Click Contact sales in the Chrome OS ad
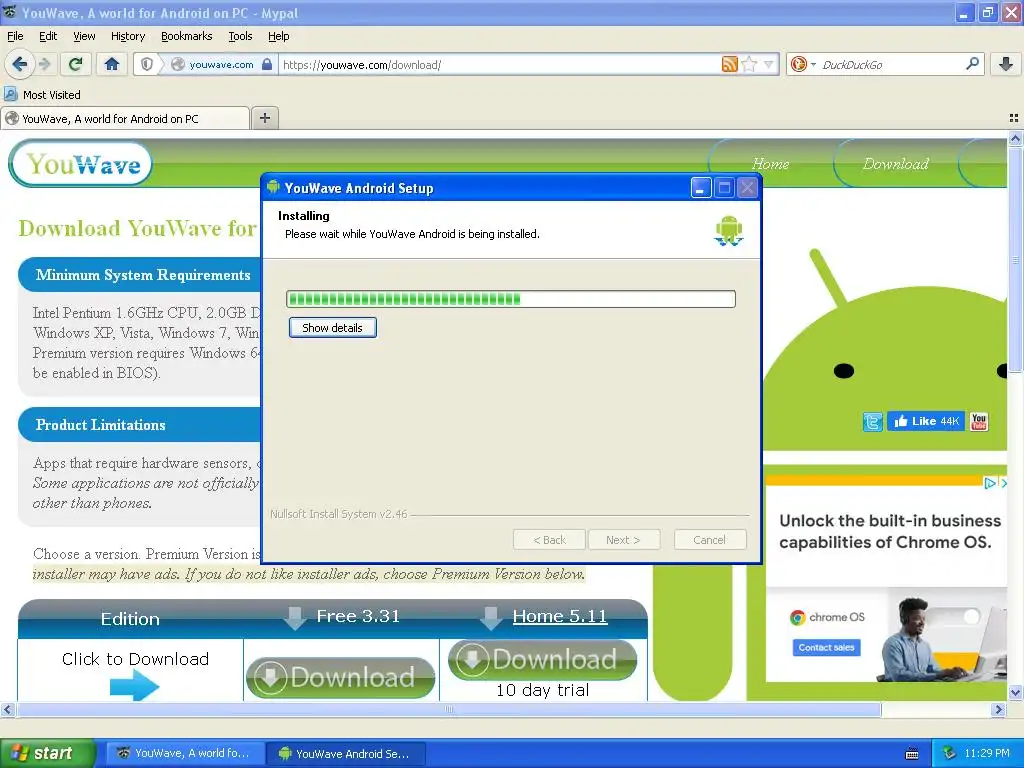 [826, 647]
